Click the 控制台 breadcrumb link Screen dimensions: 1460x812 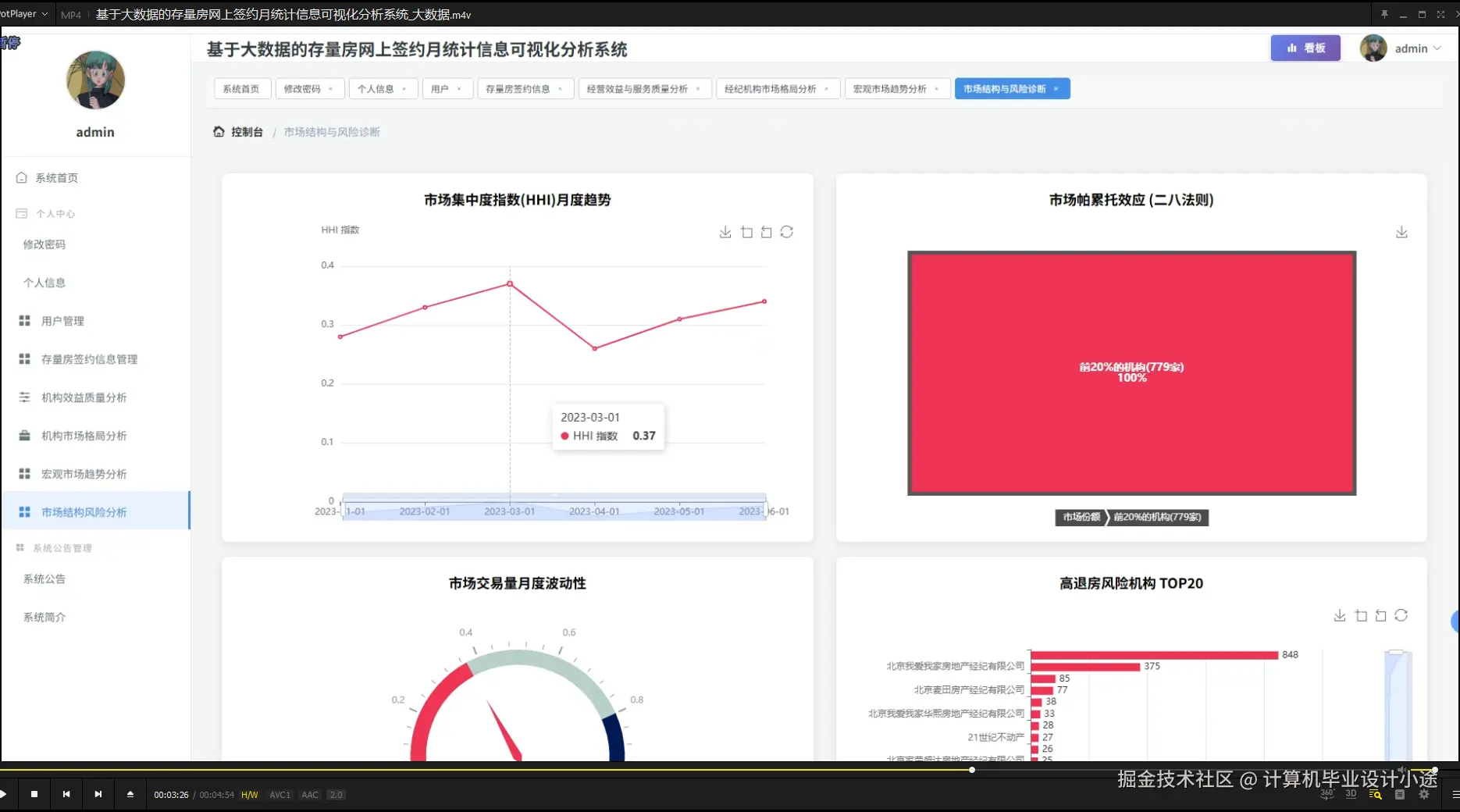click(247, 132)
